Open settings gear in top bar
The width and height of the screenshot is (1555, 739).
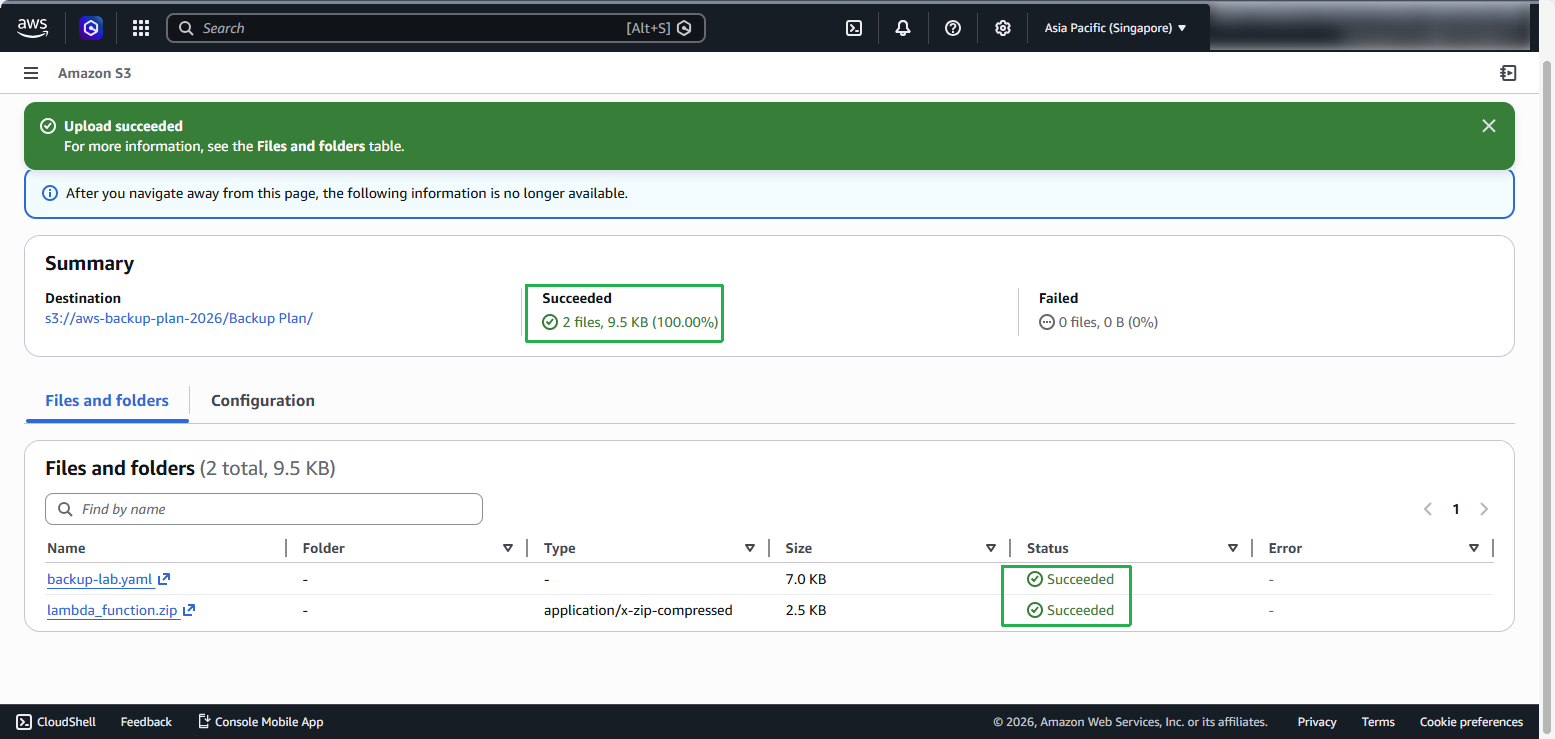click(1003, 28)
